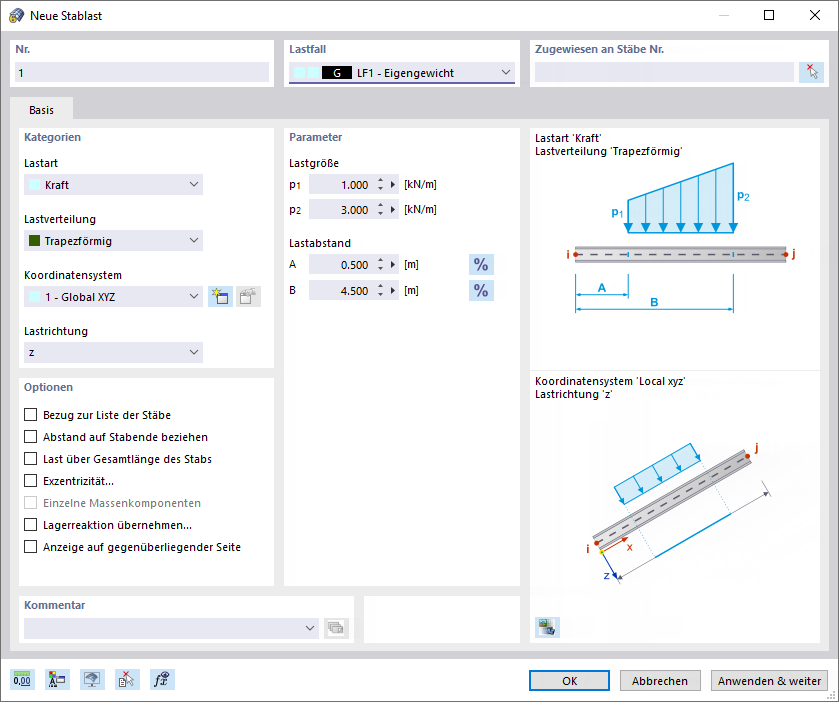The width and height of the screenshot is (839, 702).
Task: Confirm the load with the OK button
Action: [568, 679]
